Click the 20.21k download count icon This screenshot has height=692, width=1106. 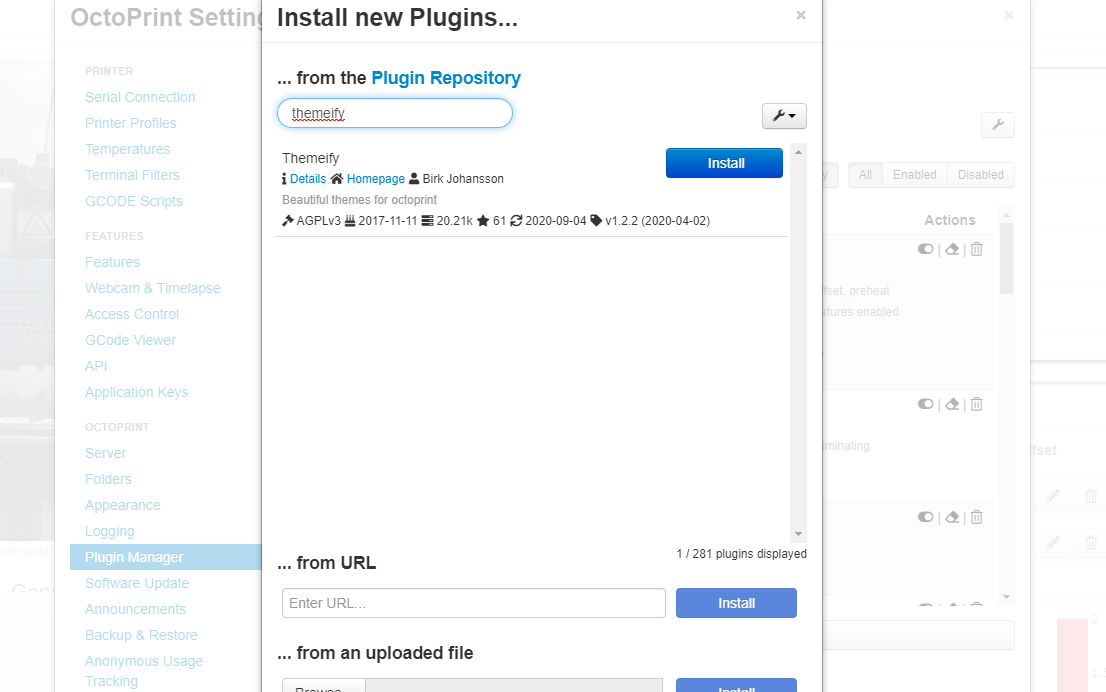coord(427,220)
